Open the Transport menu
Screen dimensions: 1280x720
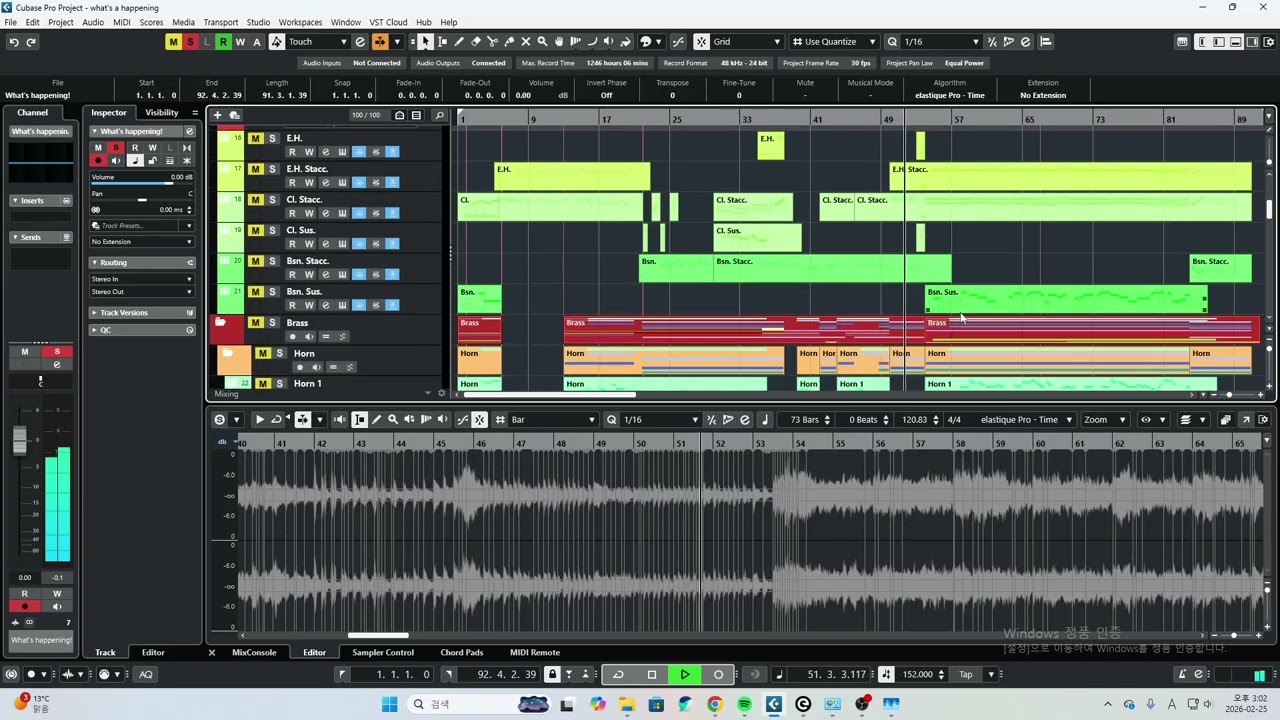220,22
